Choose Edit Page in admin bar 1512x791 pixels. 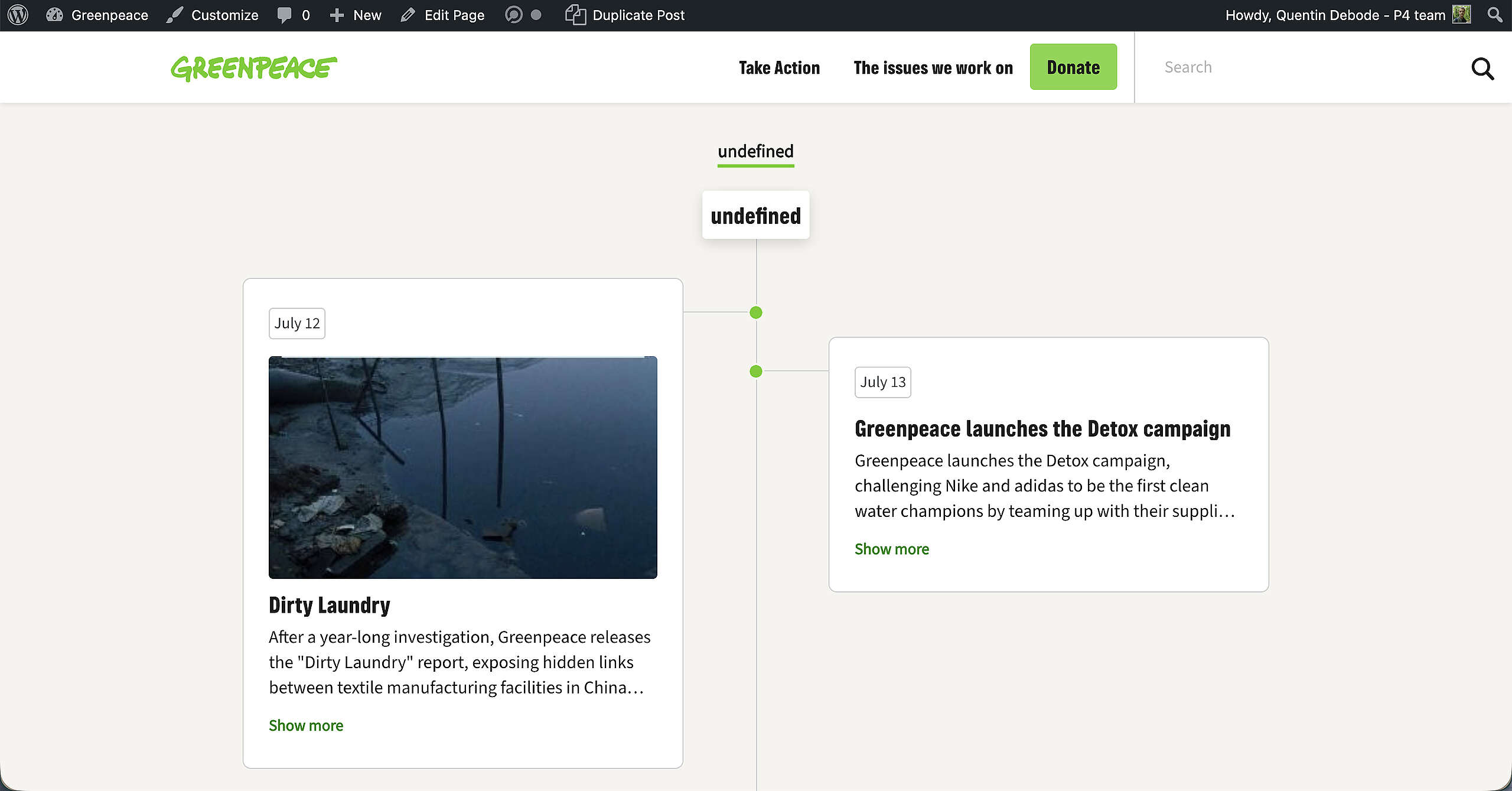[x=442, y=15]
